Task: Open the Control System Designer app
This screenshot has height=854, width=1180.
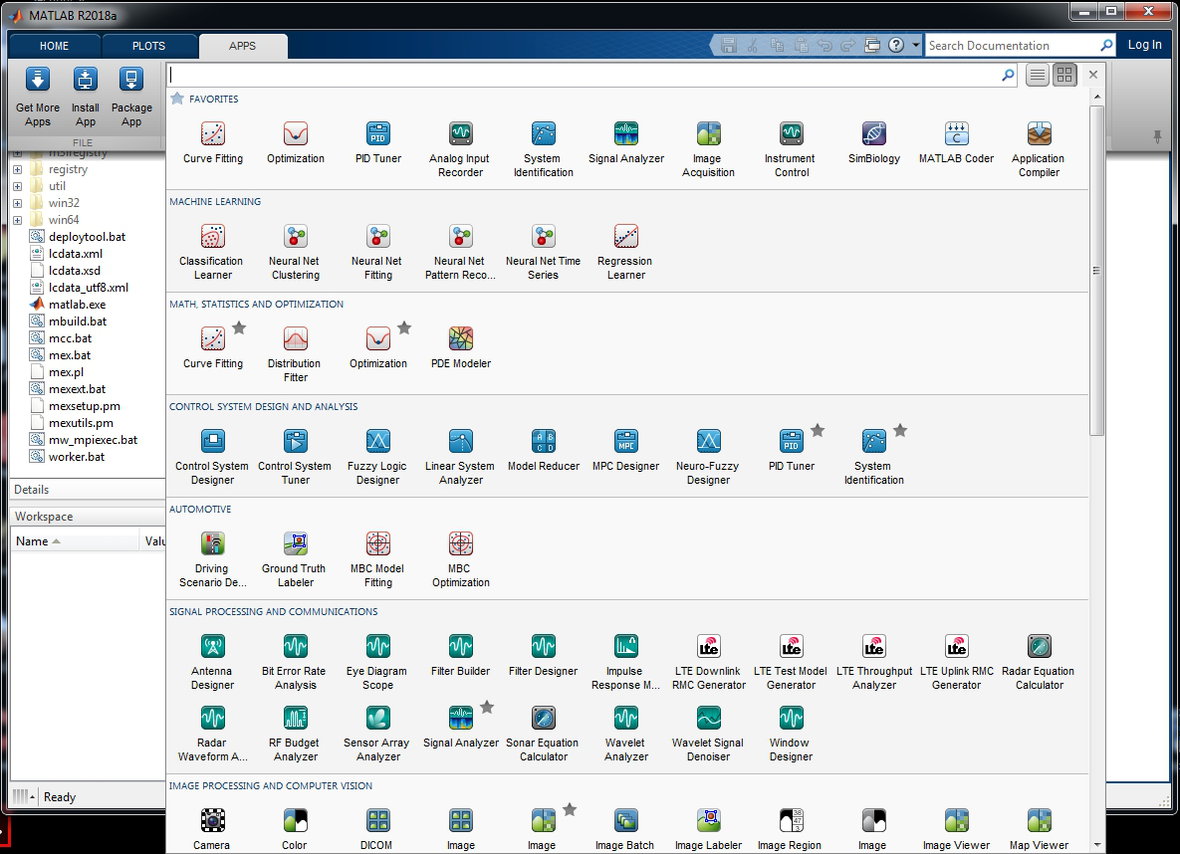Action: (212, 457)
